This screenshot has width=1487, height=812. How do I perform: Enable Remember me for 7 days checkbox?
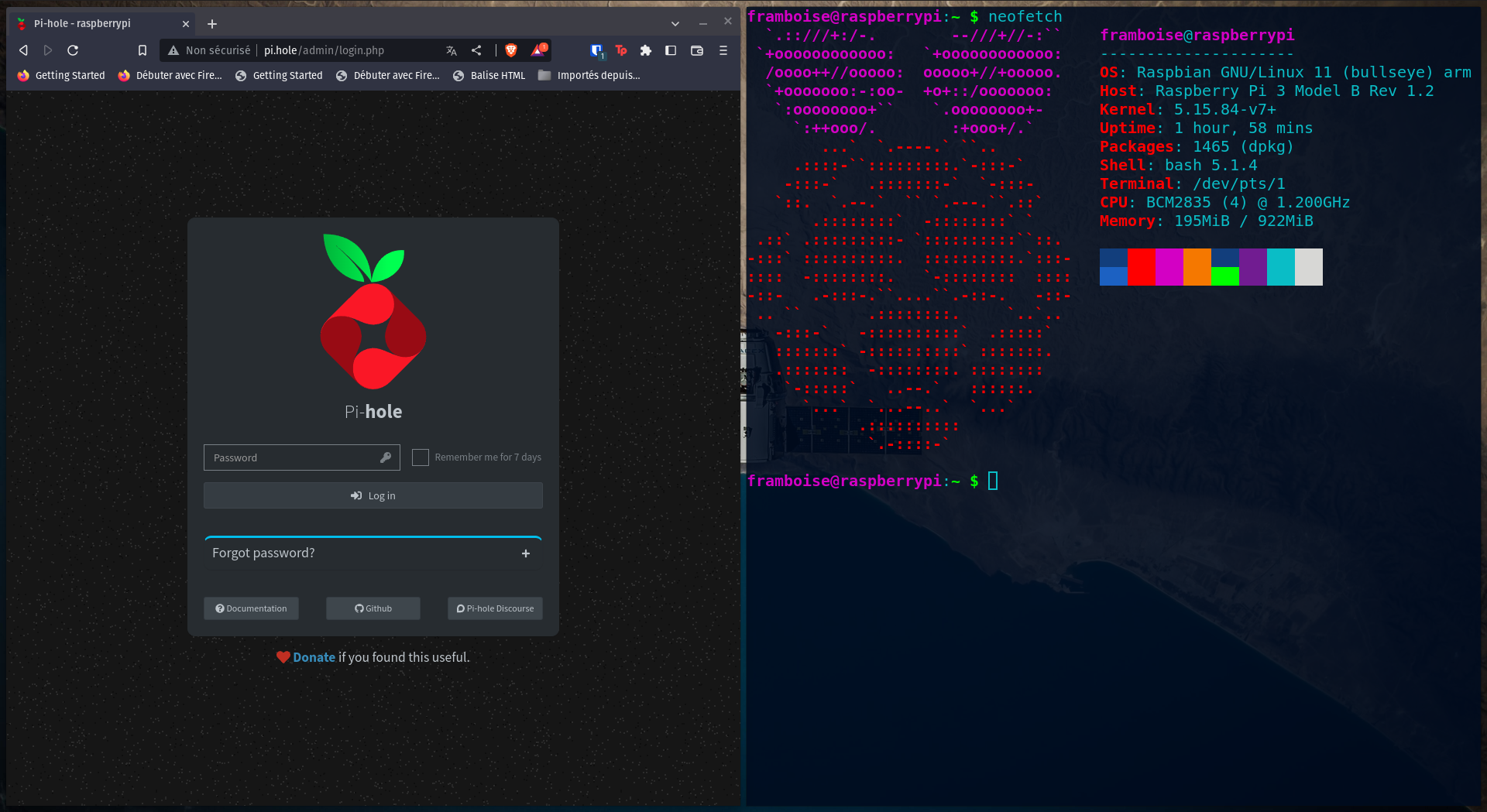(x=421, y=457)
